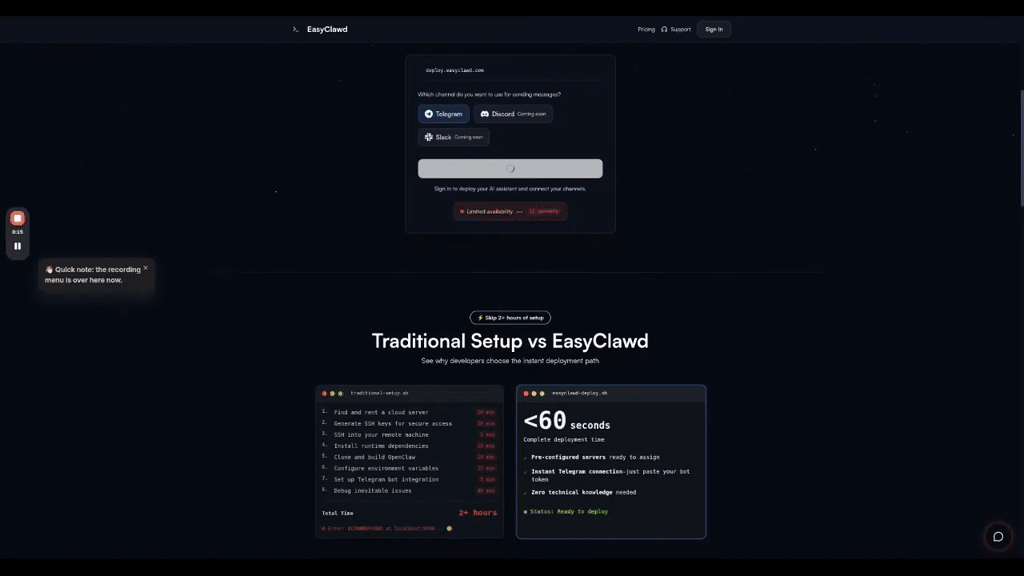Image resolution: width=1024 pixels, height=576 pixels.
Task: Click the Slack logo icon
Action: (x=428, y=137)
